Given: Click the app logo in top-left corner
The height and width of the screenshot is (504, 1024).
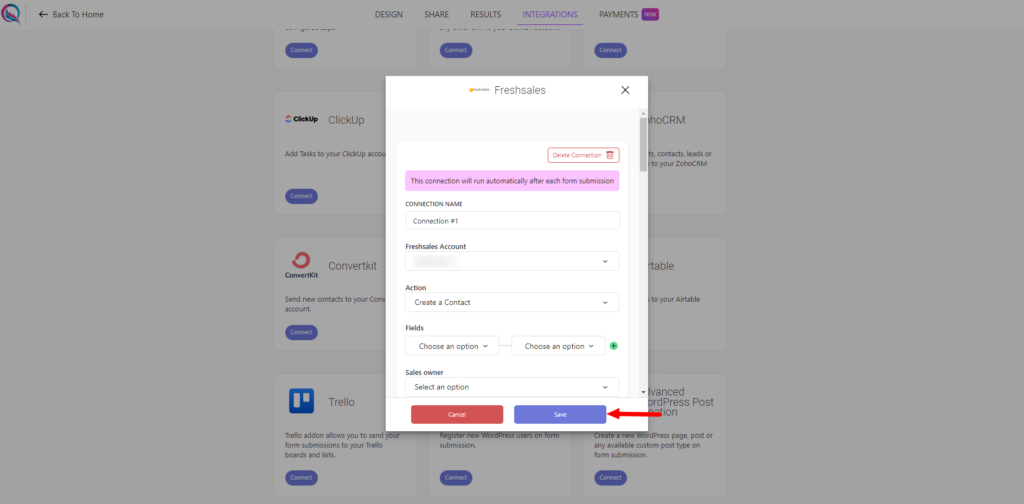Looking at the screenshot, I should click(x=10, y=14).
